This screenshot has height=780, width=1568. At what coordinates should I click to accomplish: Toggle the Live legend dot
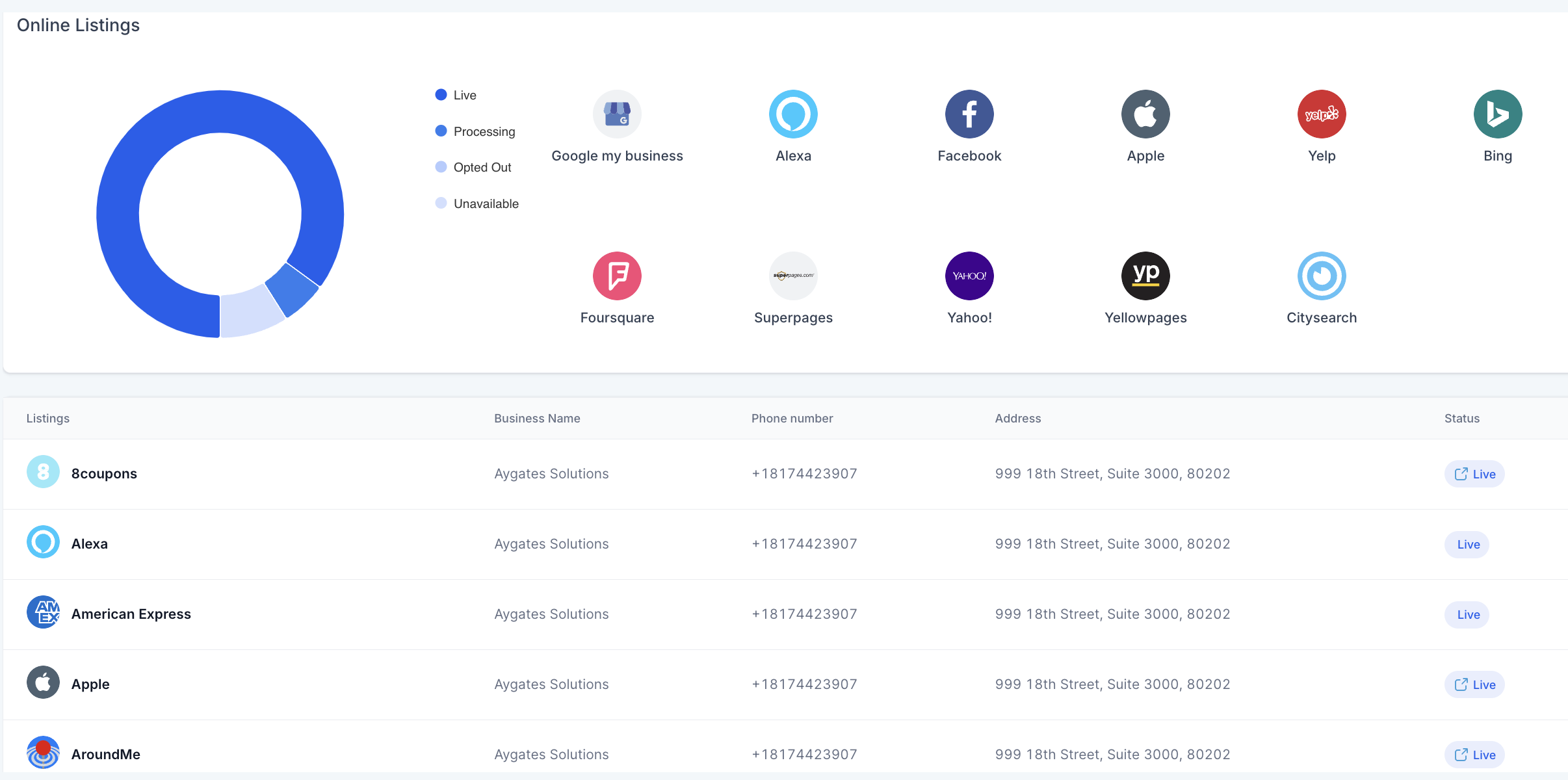(441, 95)
